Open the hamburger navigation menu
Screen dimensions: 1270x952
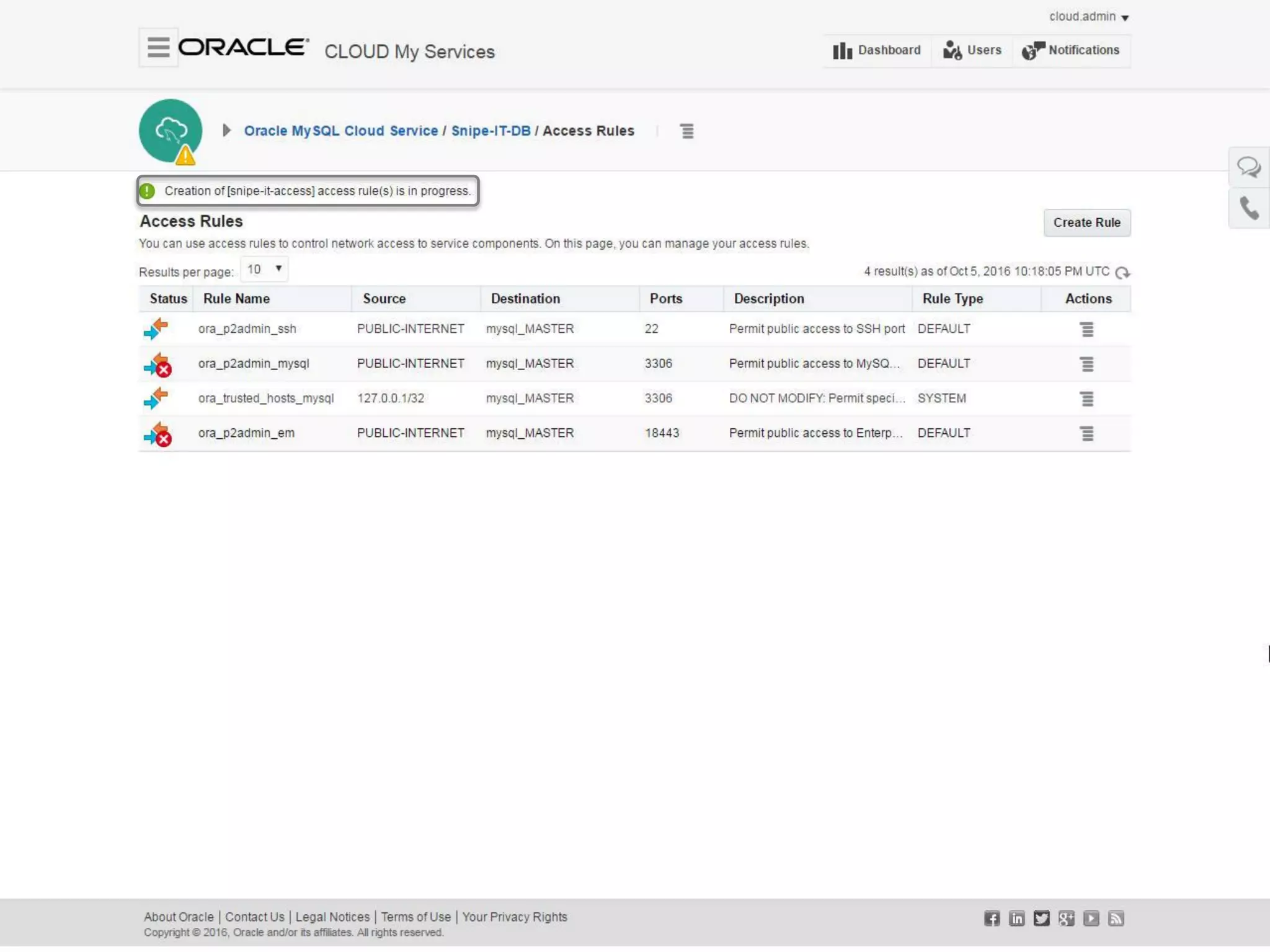[158, 47]
